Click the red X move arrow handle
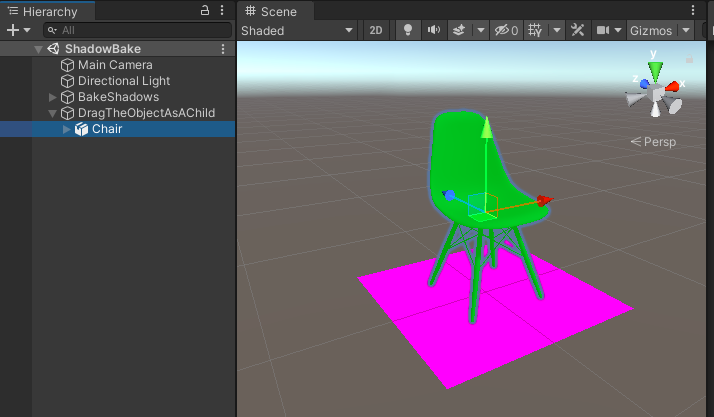714x417 pixels. coord(544,200)
